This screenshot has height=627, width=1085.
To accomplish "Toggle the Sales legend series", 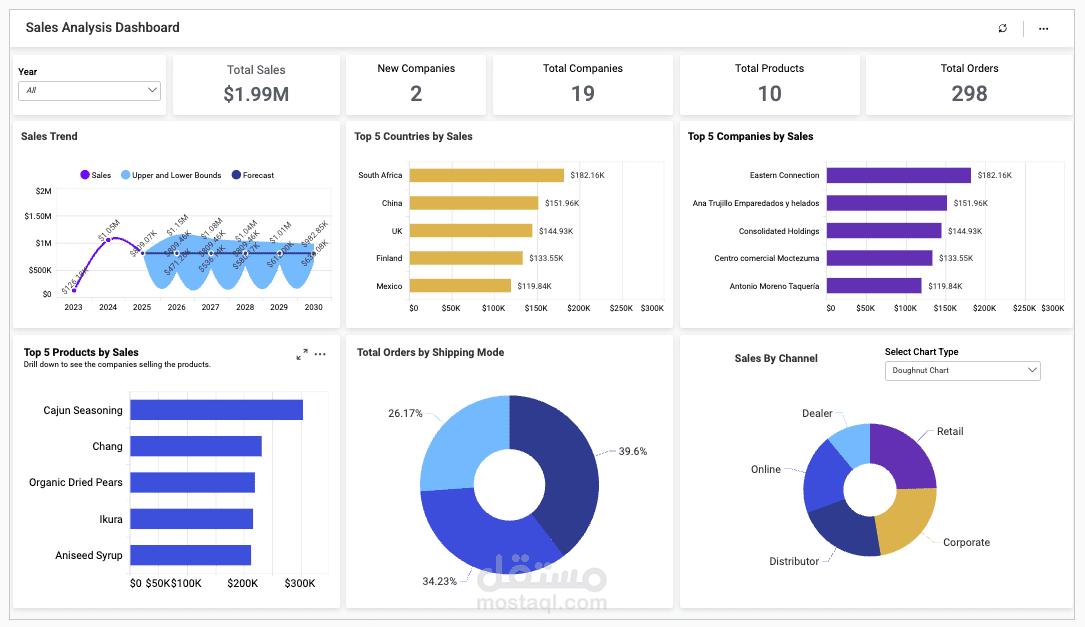I will click(95, 175).
